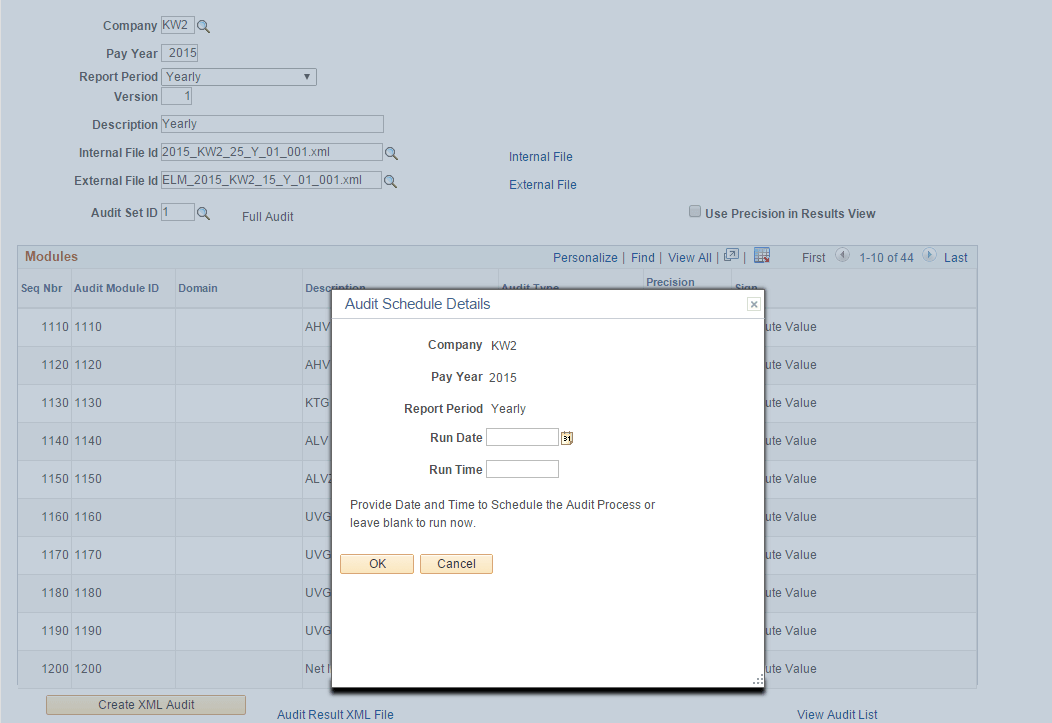Click View All in the Modules header

(x=689, y=257)
